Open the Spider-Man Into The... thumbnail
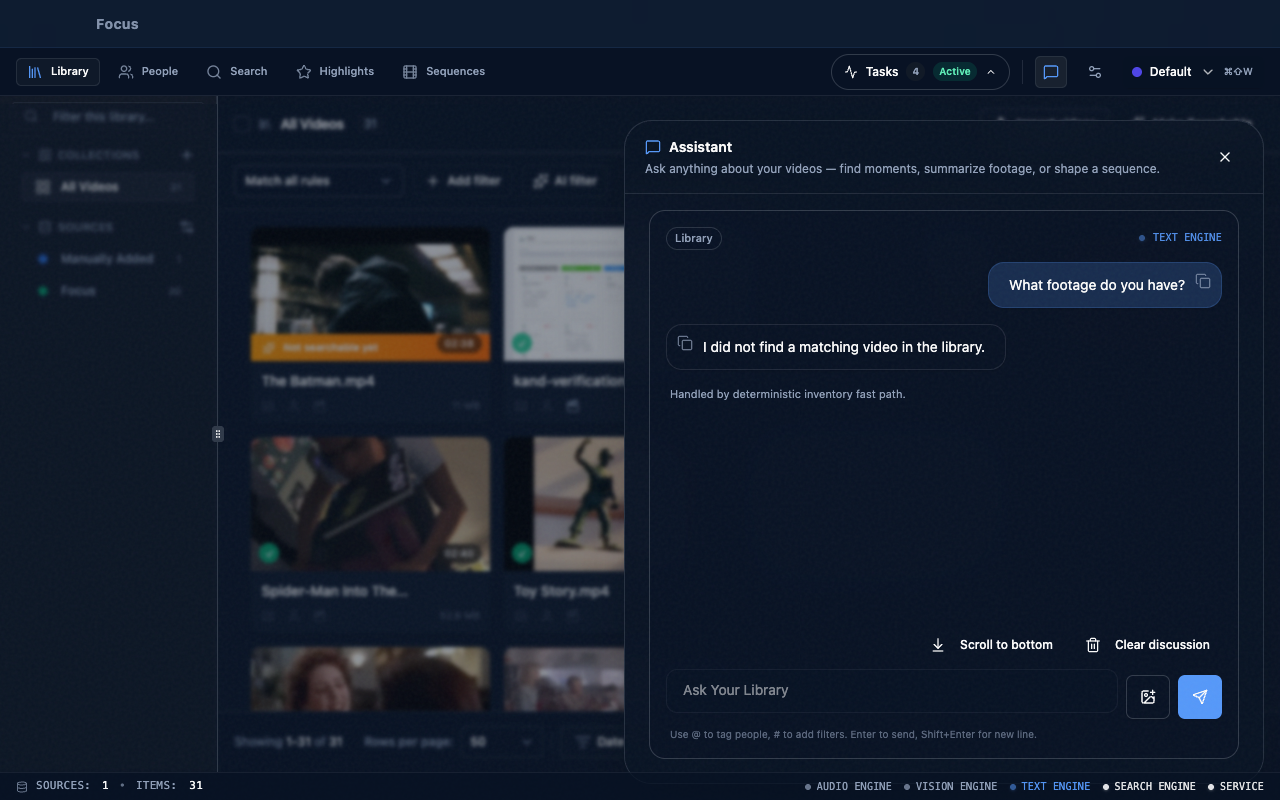 pyautogui.click(x=370, y=504)
